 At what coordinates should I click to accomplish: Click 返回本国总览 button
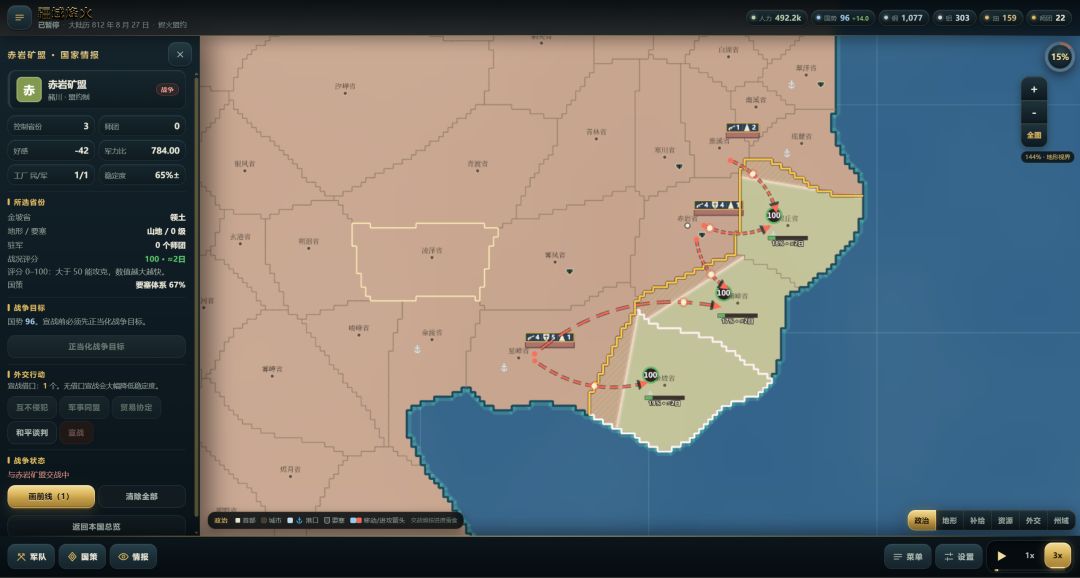(x=96, y=526)
